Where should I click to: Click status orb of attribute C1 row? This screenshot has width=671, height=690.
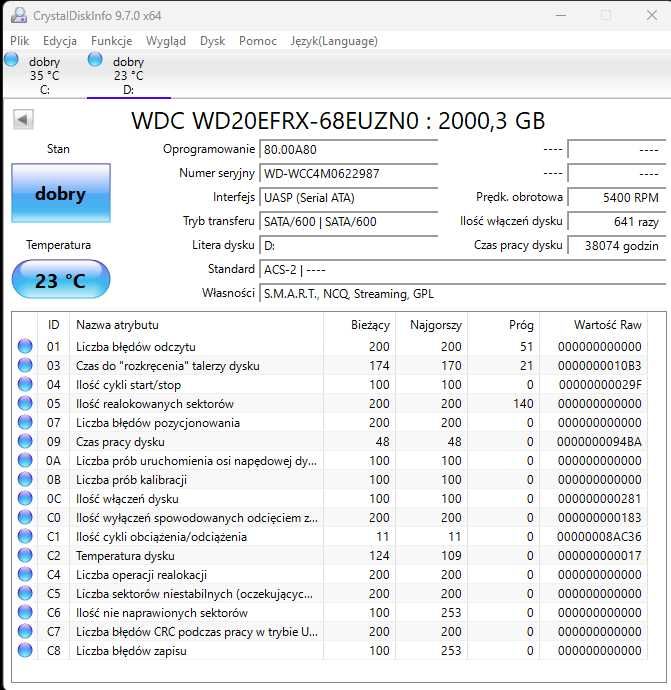pos(25,536)
